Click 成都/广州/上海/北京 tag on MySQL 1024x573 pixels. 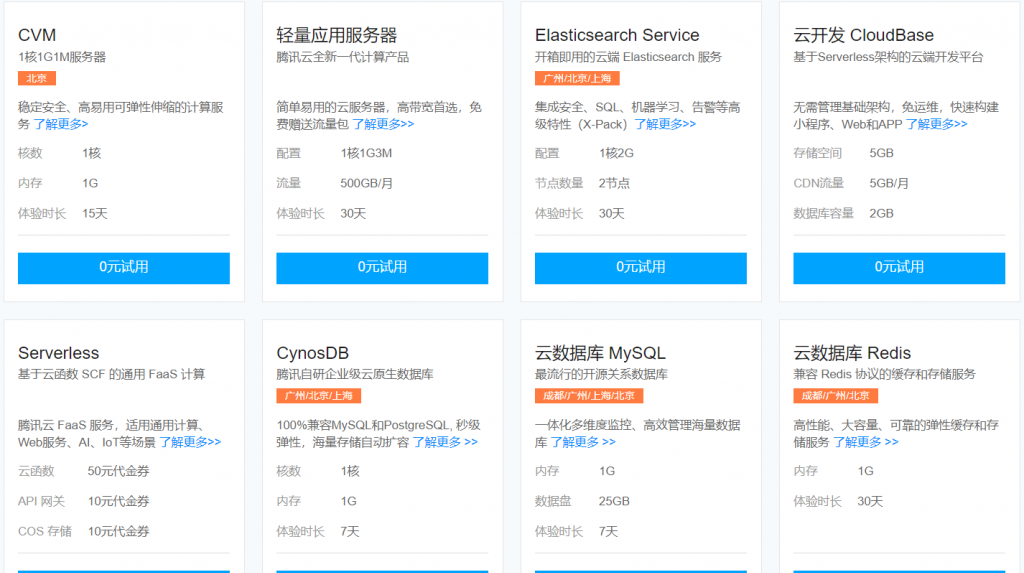click(589, 396)
